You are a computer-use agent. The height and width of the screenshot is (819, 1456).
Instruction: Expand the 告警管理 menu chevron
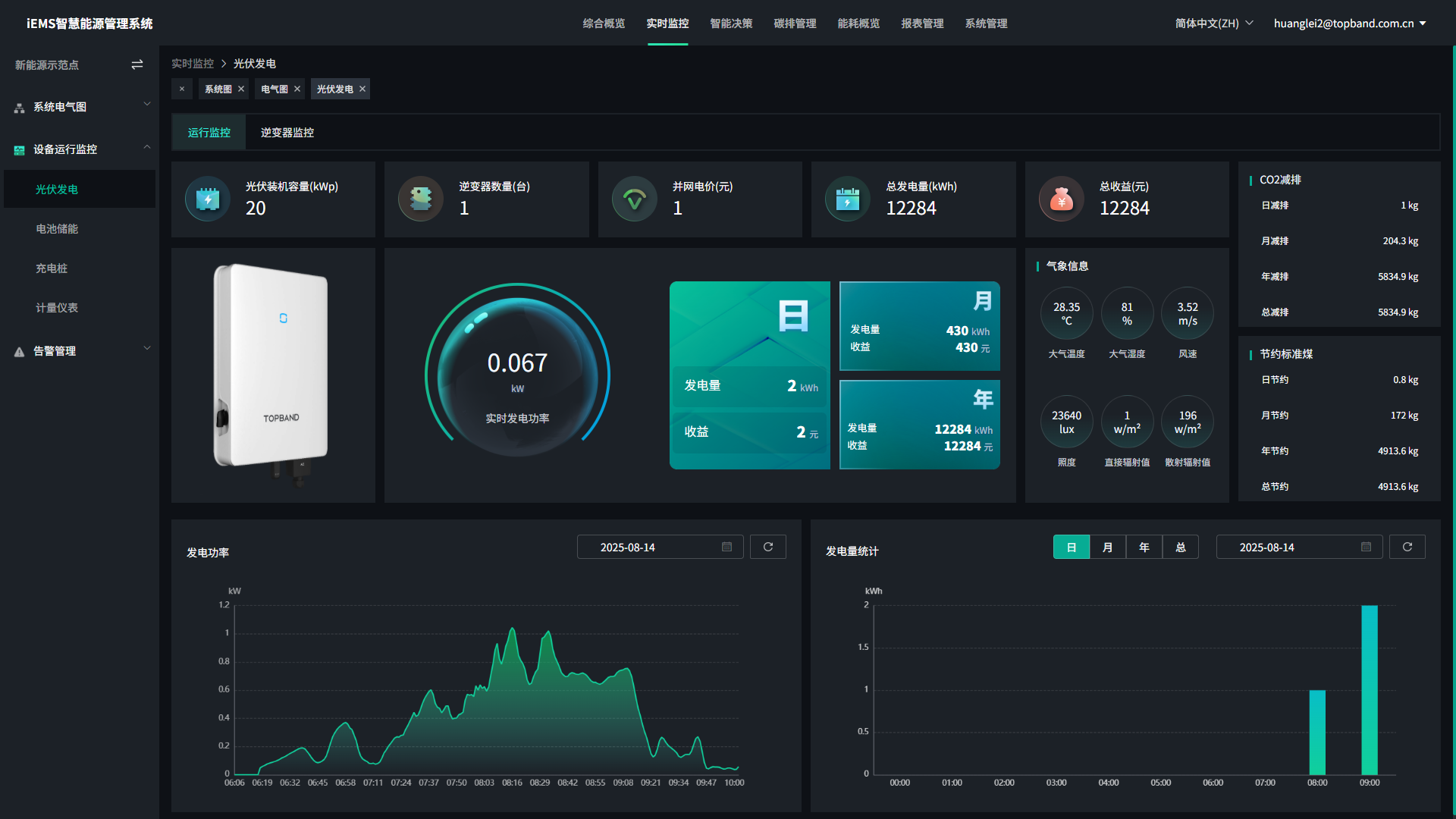click(147, 348)
